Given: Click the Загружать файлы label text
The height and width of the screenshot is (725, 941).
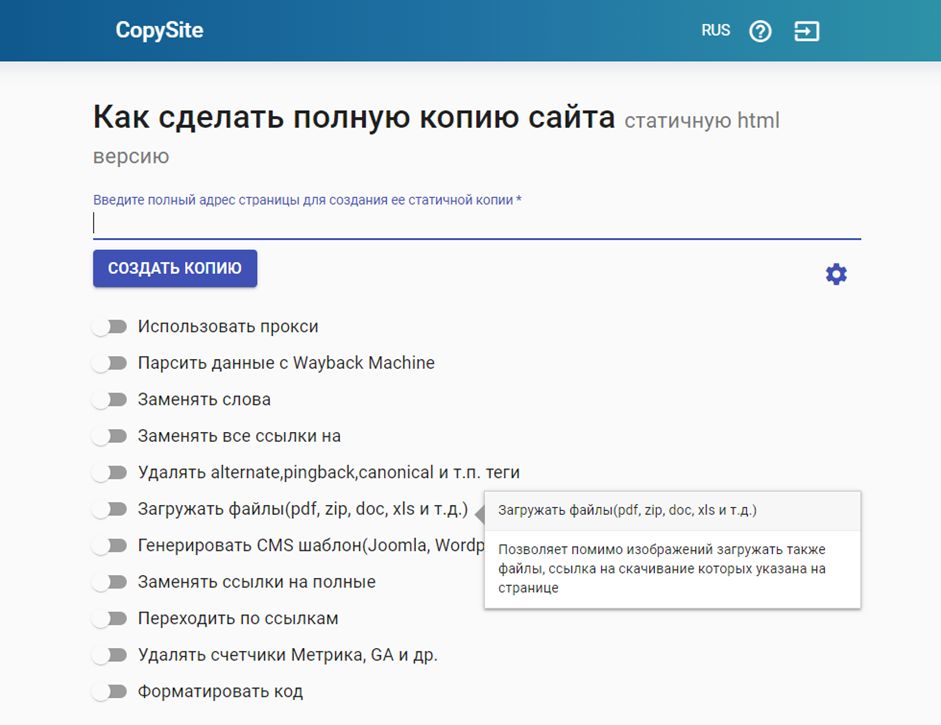Looking at the screenshot, I should (300, 508).
